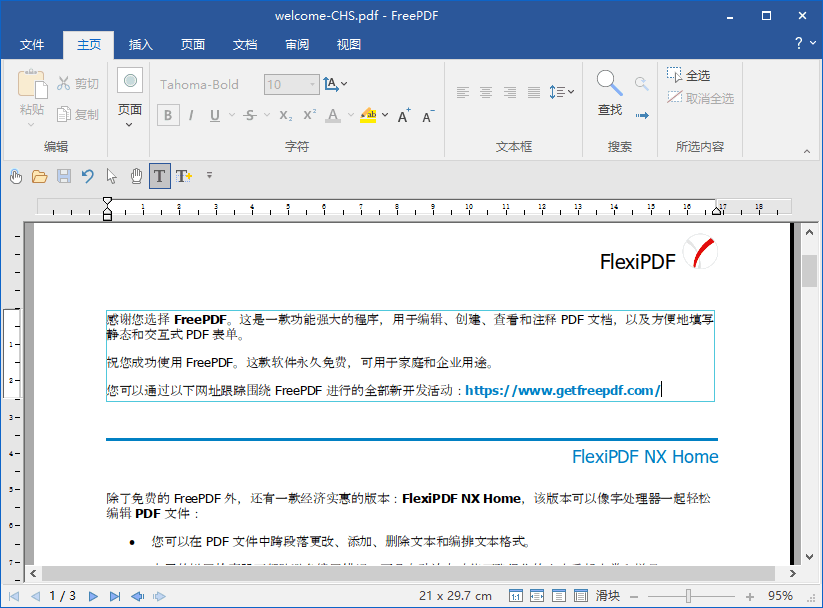
Task: Go to the previous page
Action: (35, 596)
